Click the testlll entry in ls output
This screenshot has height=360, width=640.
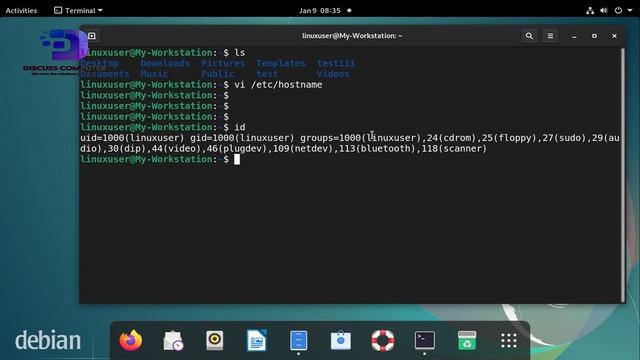click(336, 63)
